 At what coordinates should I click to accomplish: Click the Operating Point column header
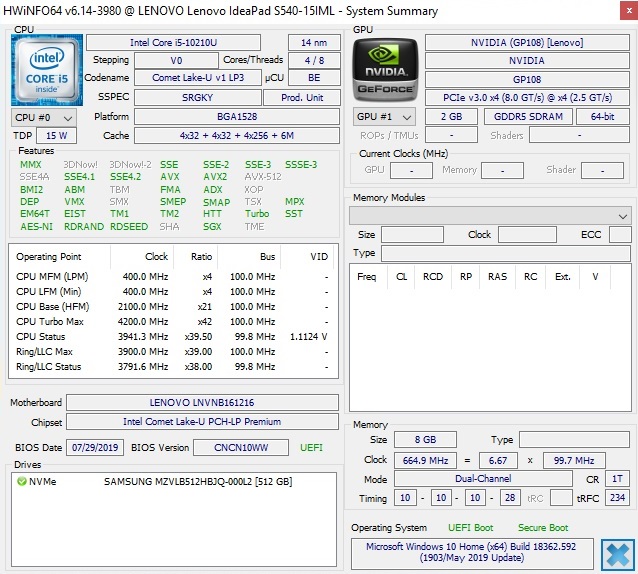tap(49, 257)
